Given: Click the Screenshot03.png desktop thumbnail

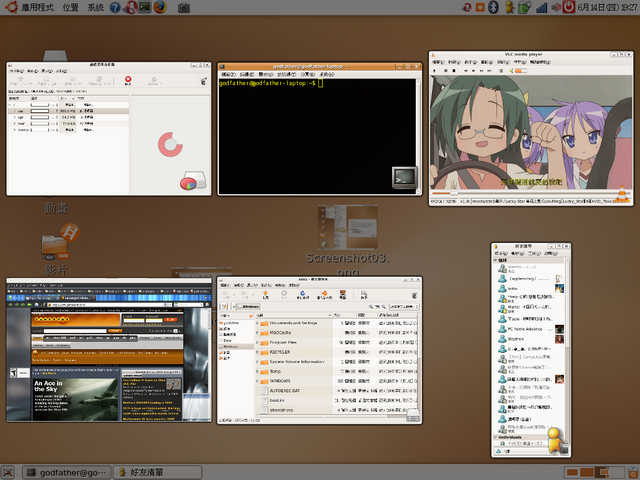Looking at the screenshot, I should tap(348, 227).
